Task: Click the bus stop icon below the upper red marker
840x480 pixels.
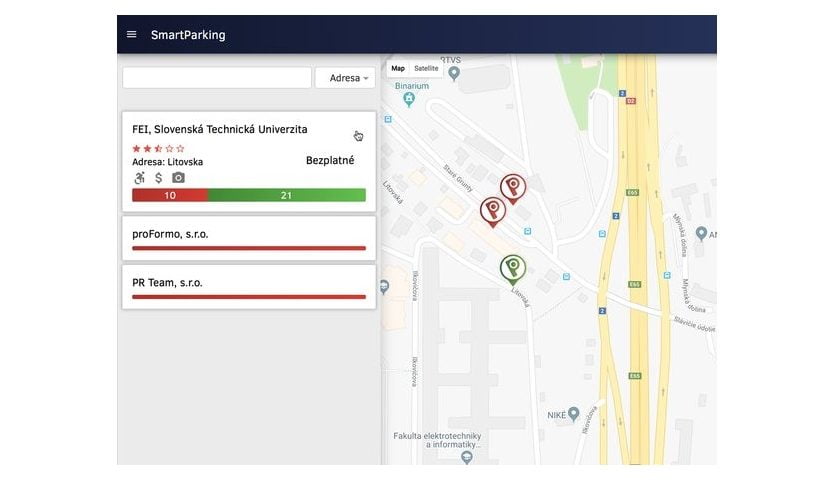Action: [x=528, y=231]
